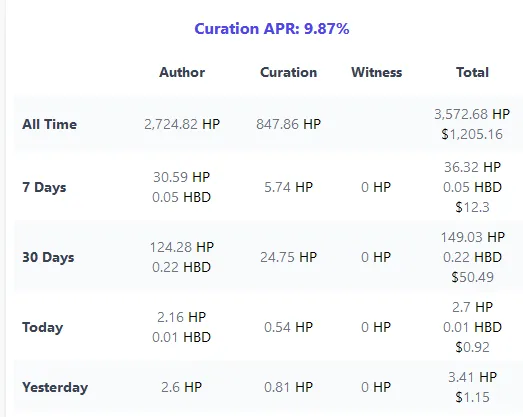The height and width of the screenshot is (417, 523).
Task: Select the 2,724.82 HP author value
Action: point(182,124)
